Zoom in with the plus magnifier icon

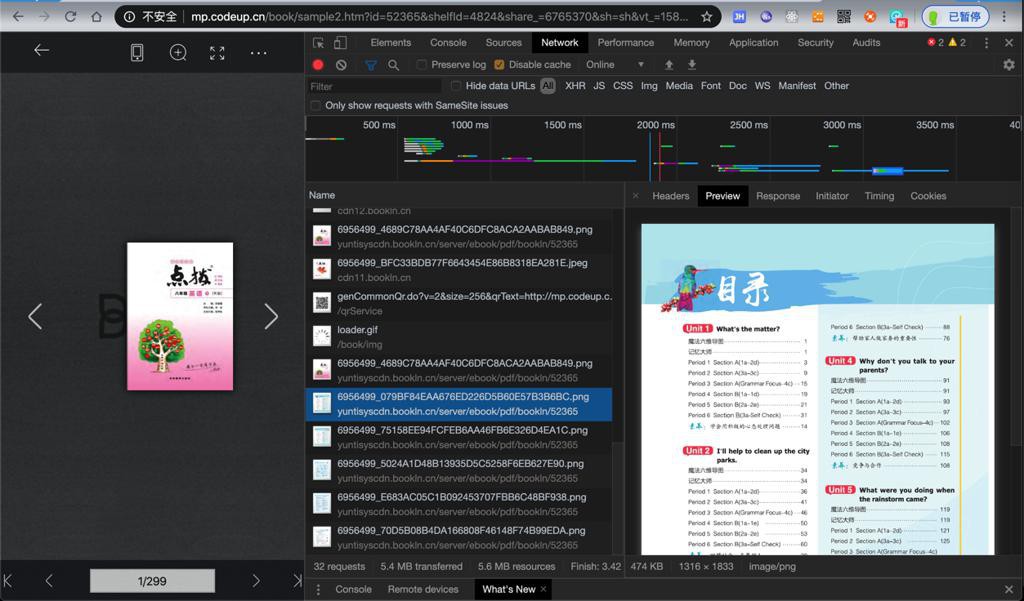178,52
